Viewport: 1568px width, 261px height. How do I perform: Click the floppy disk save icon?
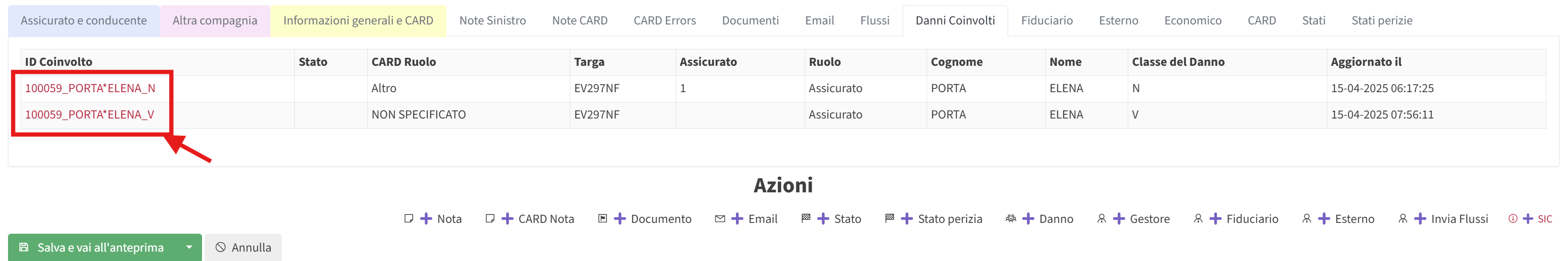point(24,247)
